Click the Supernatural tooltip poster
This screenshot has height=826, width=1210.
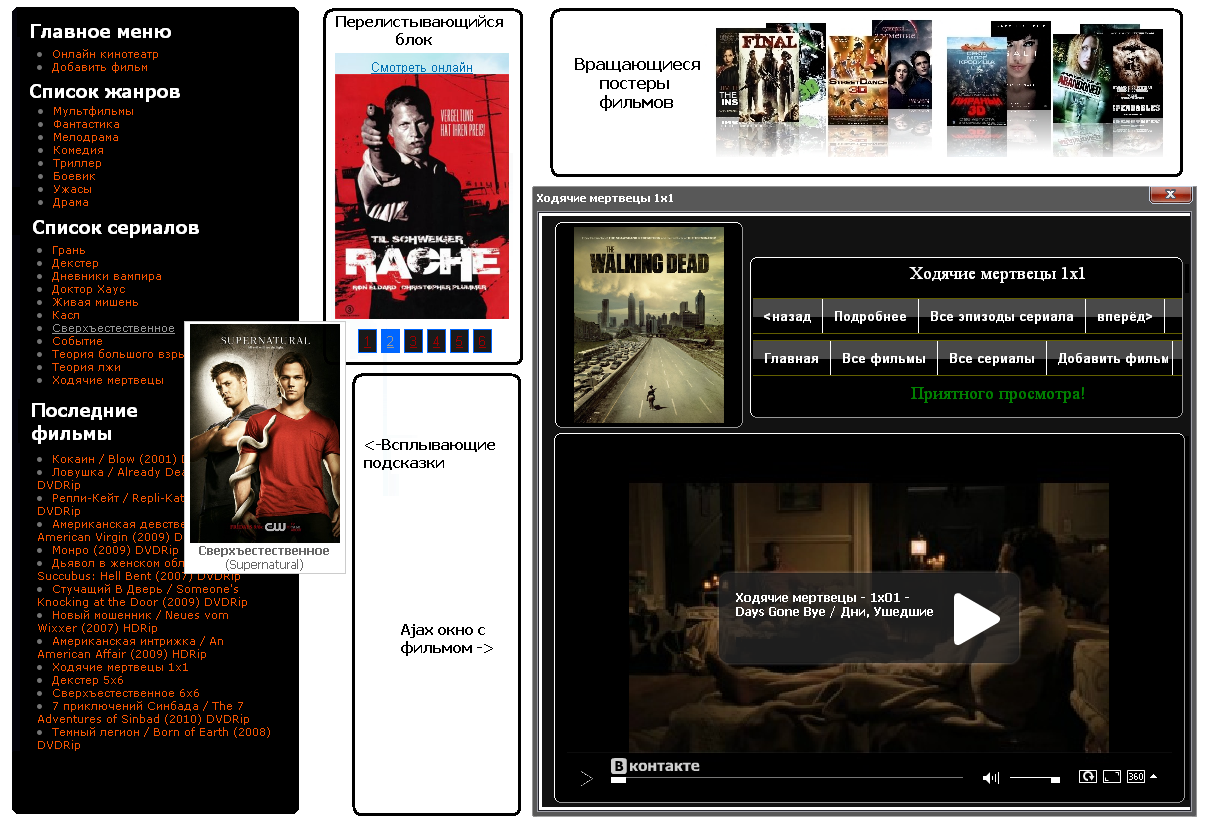265,434
